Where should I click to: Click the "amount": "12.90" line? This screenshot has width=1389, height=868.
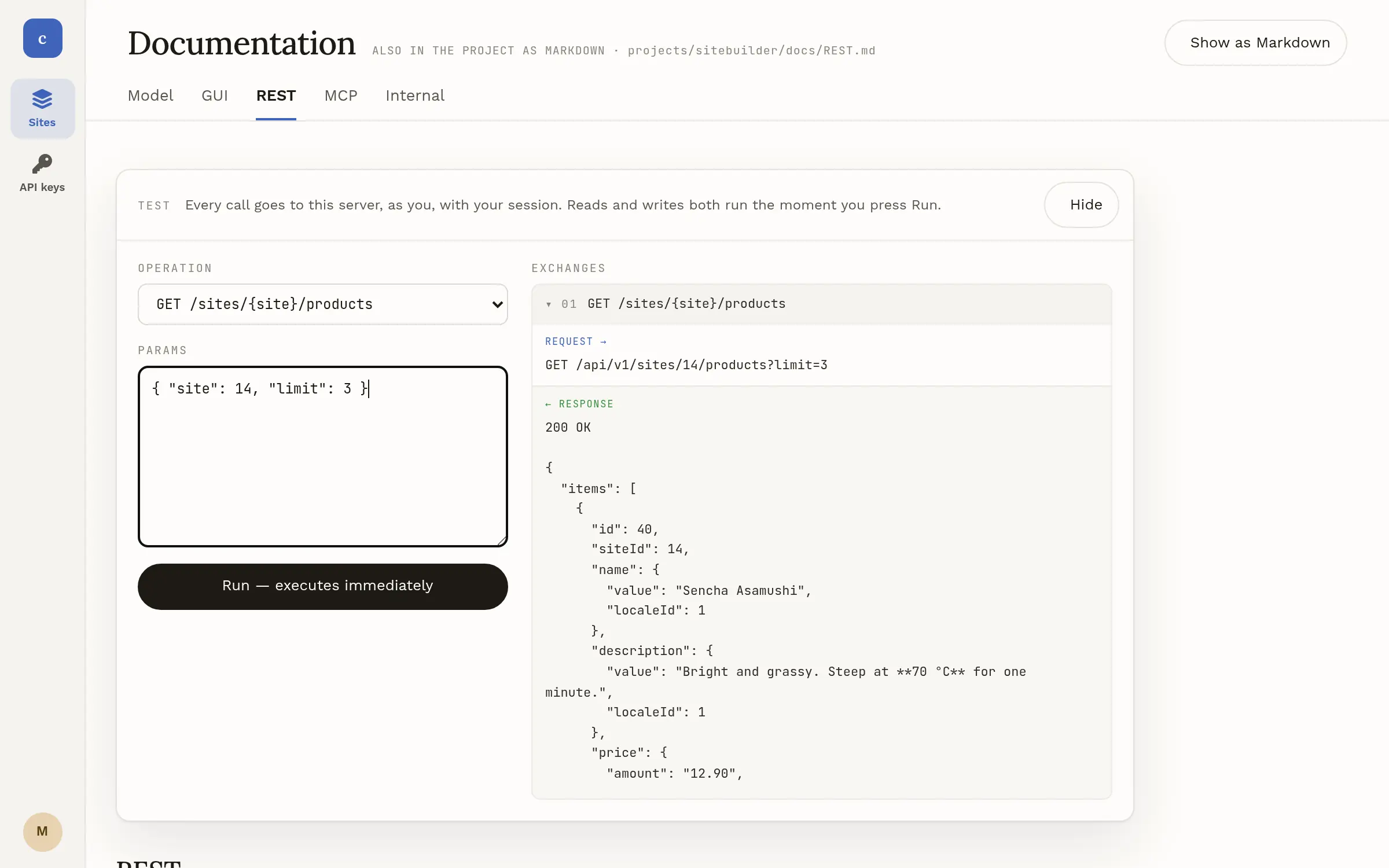(x=675, y=774)
